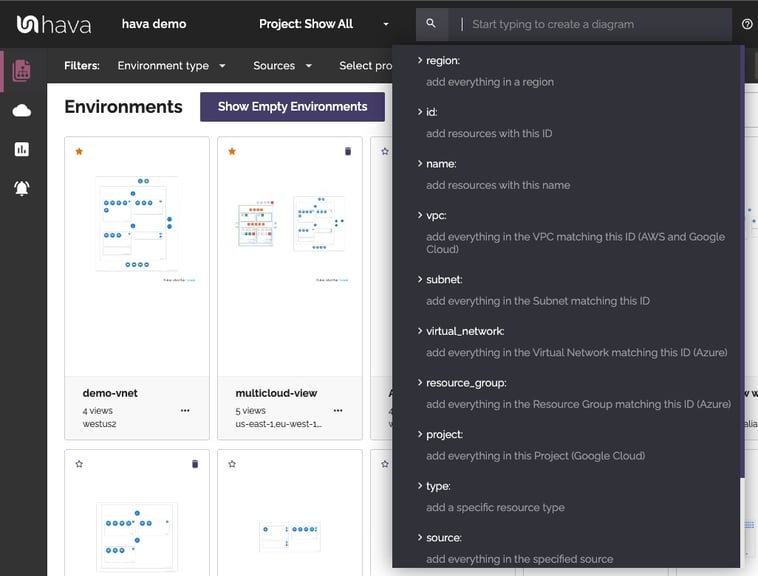758x576 pixels.
Task: Open the Environments diagrams sidebar icon
Action: (x=21, y=70)
